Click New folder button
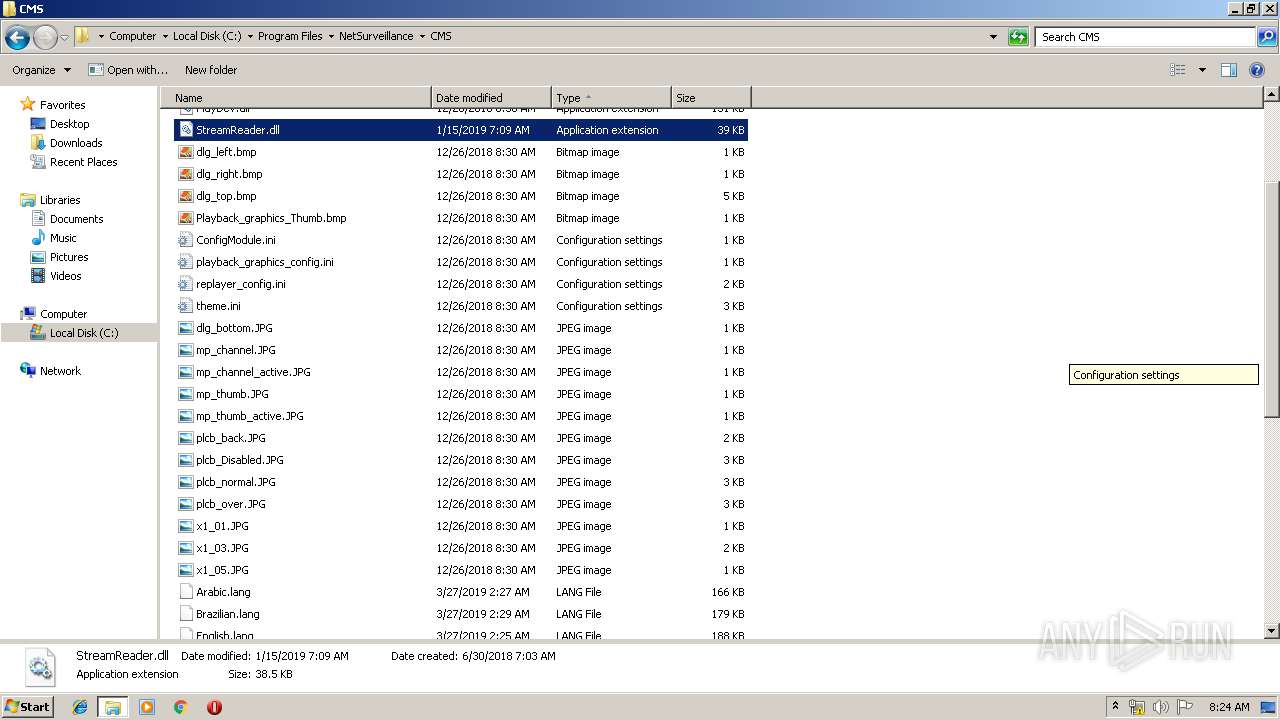This screenshot has width=1280, height=720. 211,70
